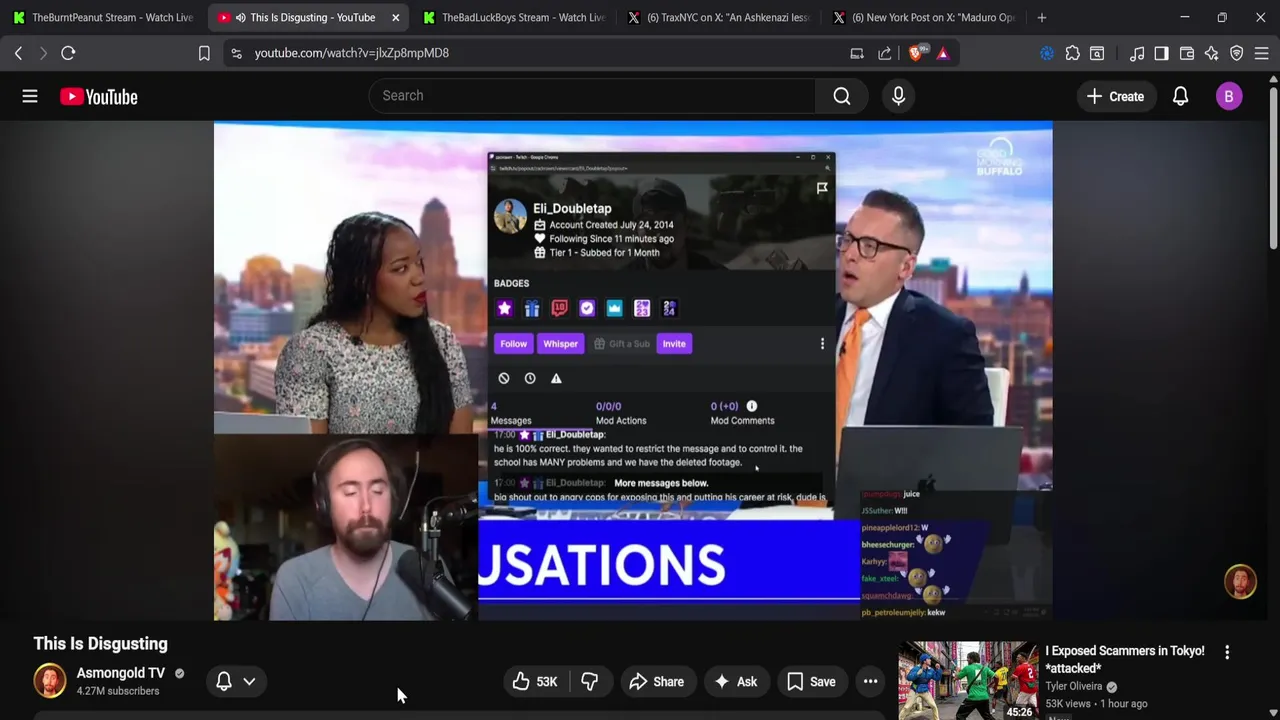Open the tab search toolbar icon

click(x=1097, y=53)
